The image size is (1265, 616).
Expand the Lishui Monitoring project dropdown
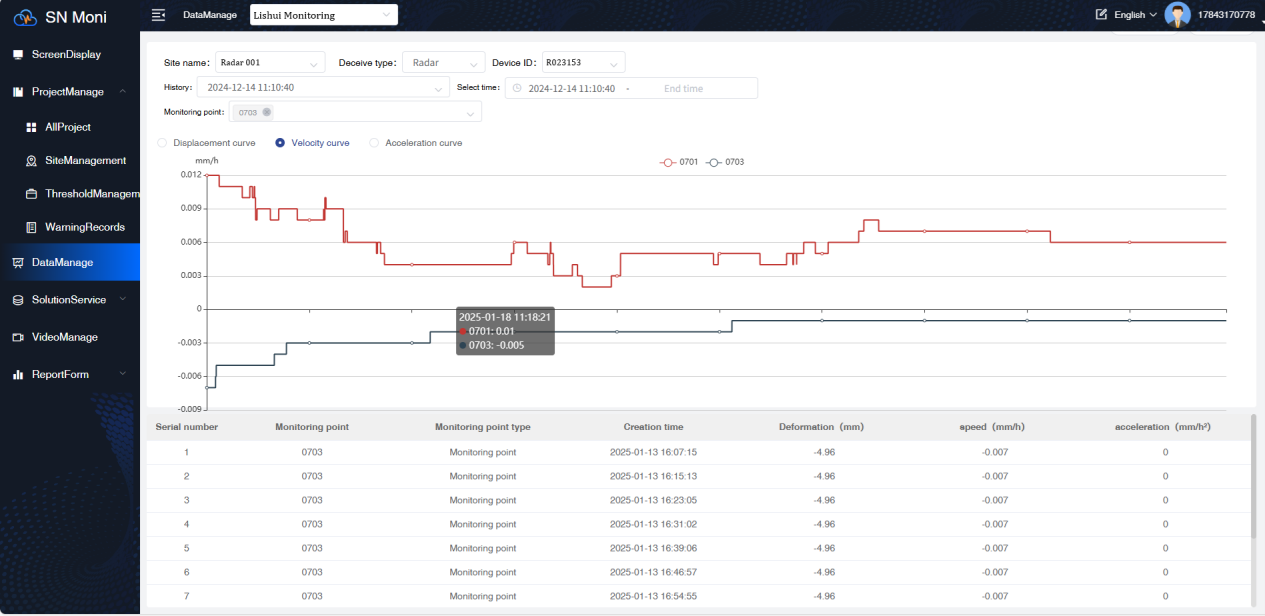coord(322,15)
